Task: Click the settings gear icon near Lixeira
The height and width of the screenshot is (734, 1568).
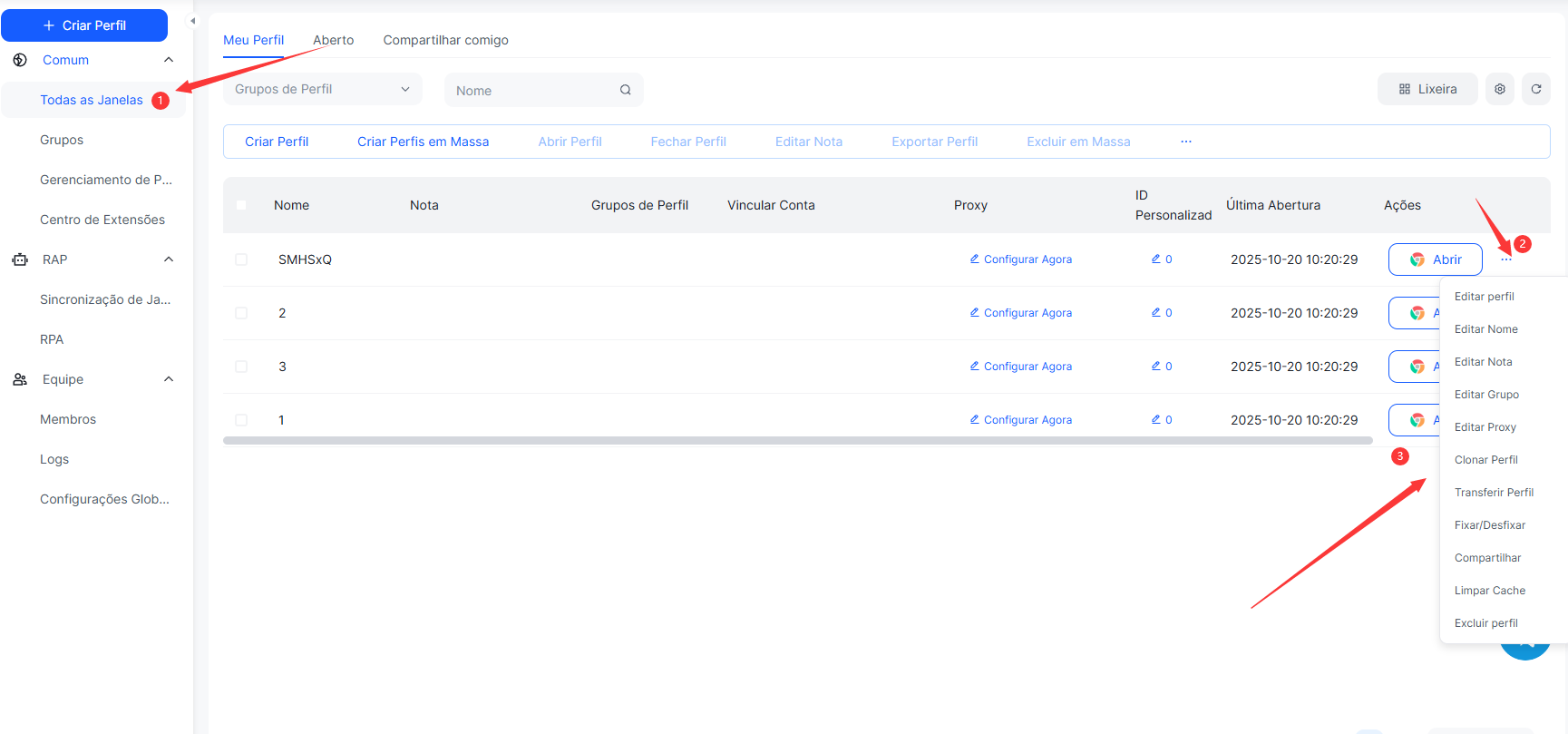Action: coord(1500,89)
